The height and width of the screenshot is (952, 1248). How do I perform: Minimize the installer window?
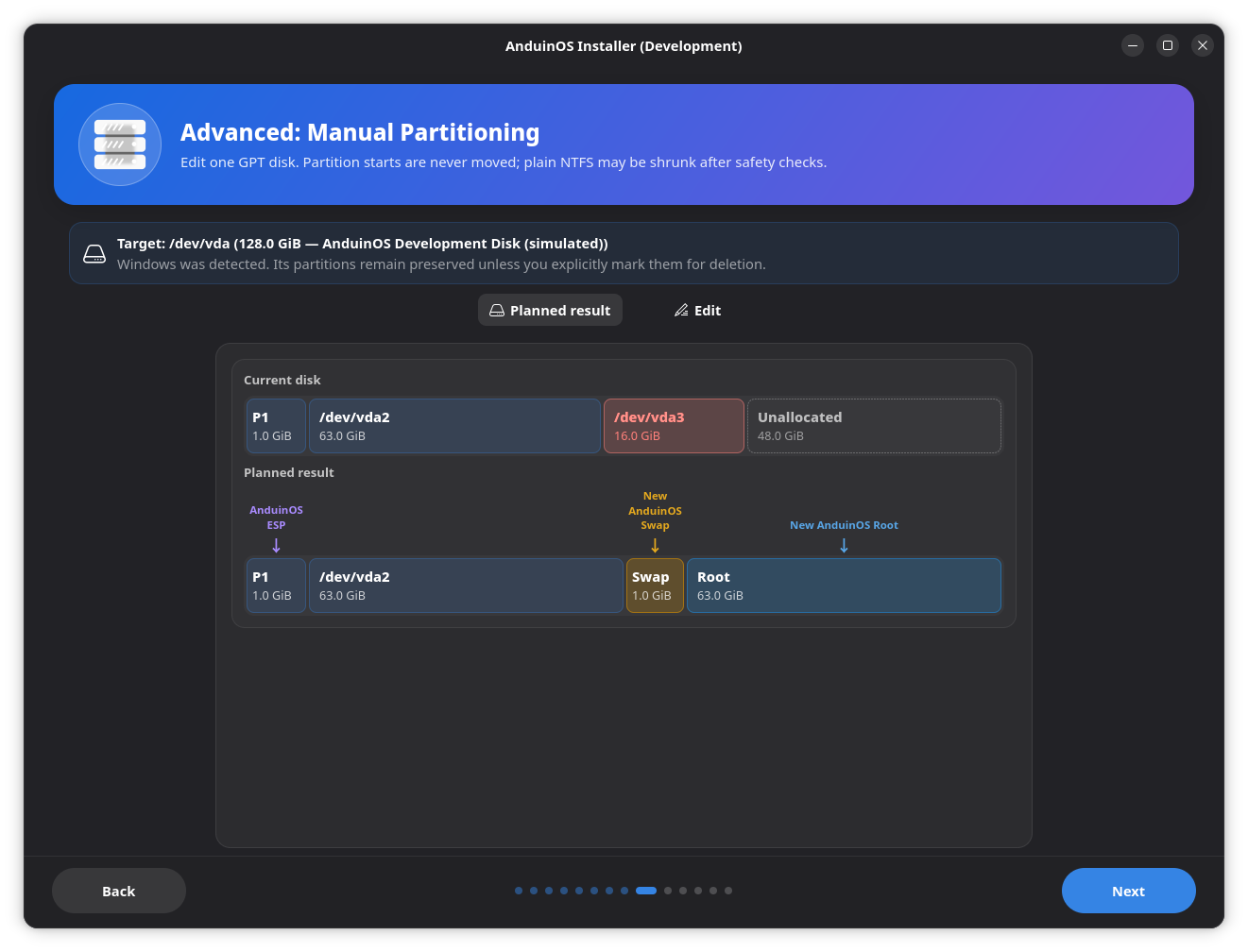coord(1133,45)
